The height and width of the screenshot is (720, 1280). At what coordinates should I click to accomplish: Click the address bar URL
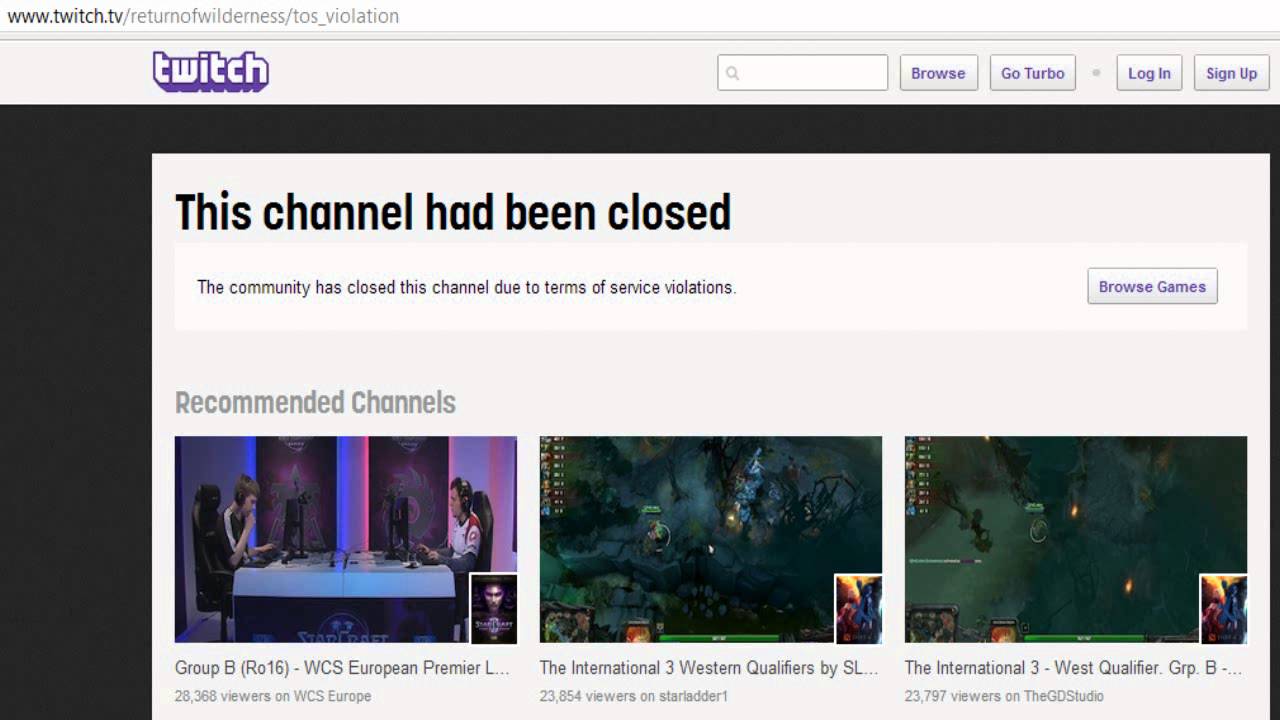[x=203, y=16]
